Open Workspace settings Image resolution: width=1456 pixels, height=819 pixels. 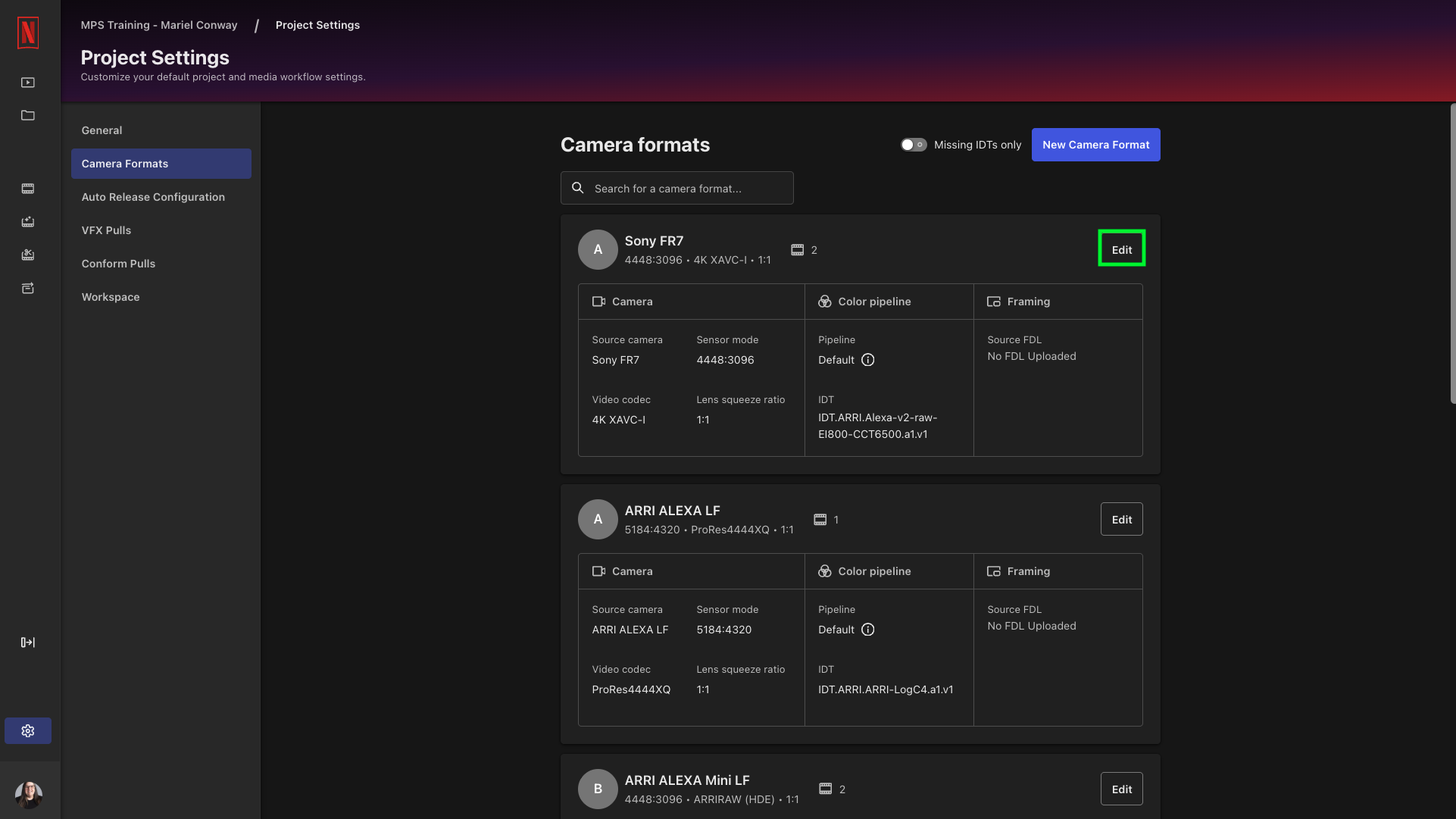click(x=161, y=297)
